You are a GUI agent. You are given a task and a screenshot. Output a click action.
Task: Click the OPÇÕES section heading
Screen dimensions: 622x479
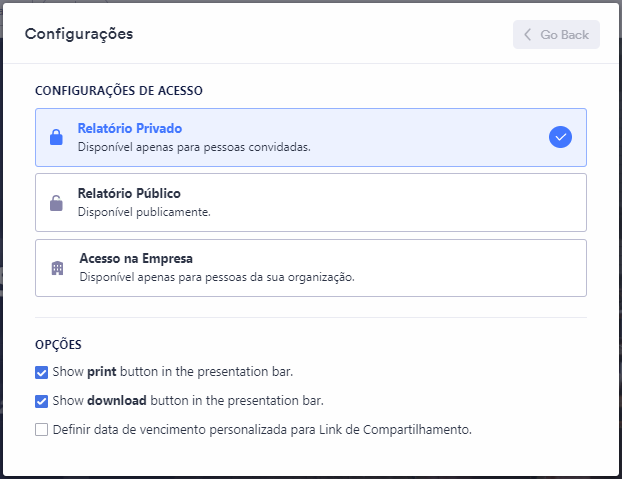click(x=59, y=345)
